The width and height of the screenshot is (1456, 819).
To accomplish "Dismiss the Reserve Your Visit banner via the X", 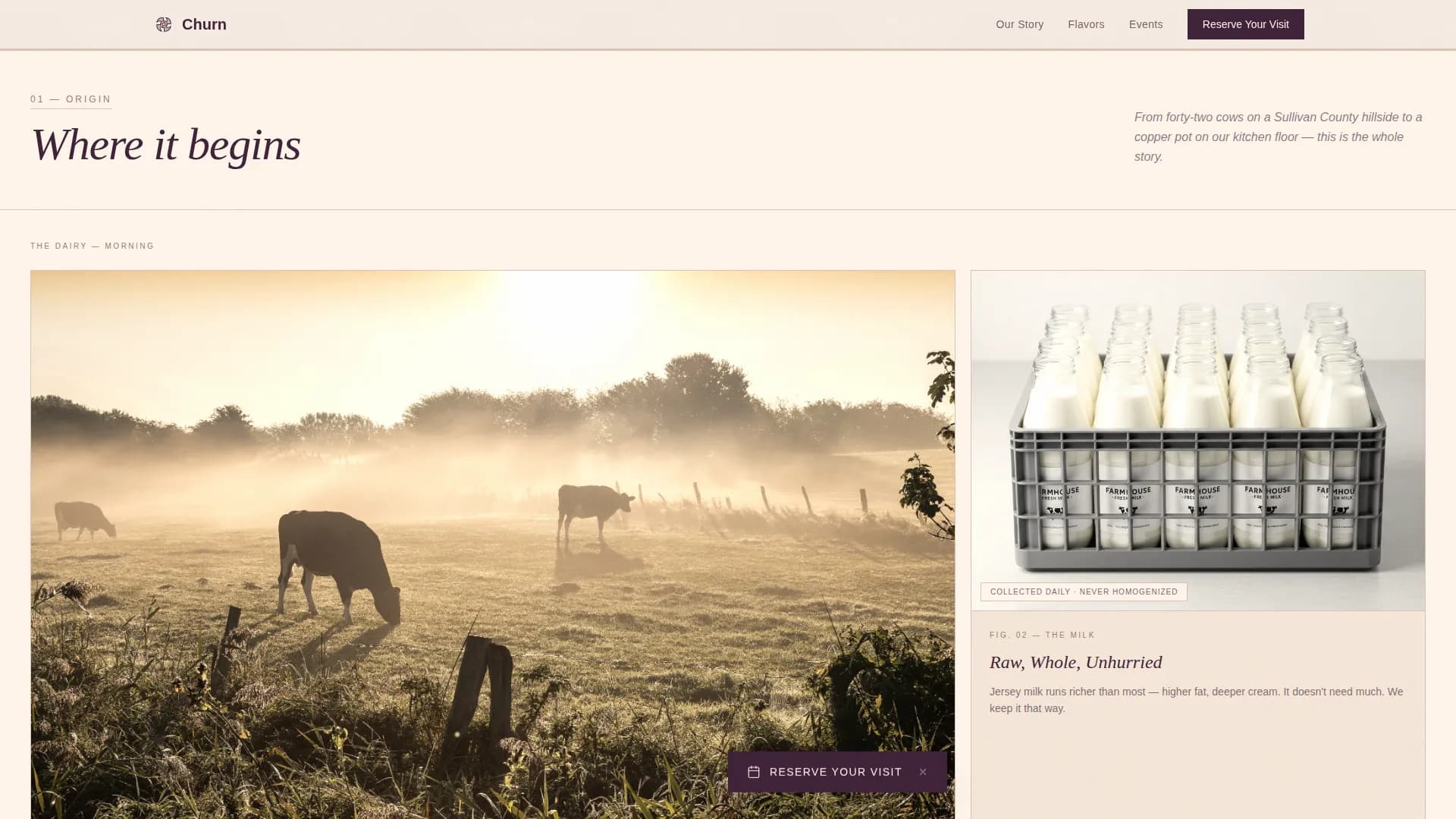I will click(x=922, y=771).
